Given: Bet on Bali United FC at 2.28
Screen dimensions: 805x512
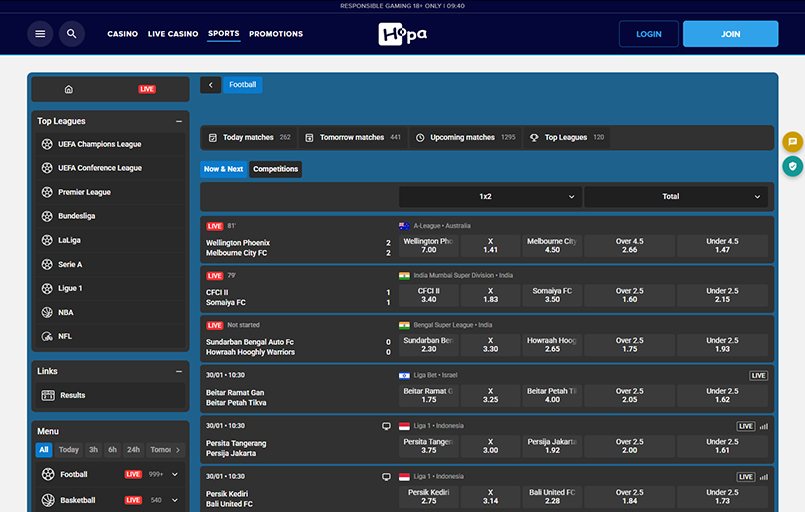Looking at the screenshot, I should (x=552, y=497).
